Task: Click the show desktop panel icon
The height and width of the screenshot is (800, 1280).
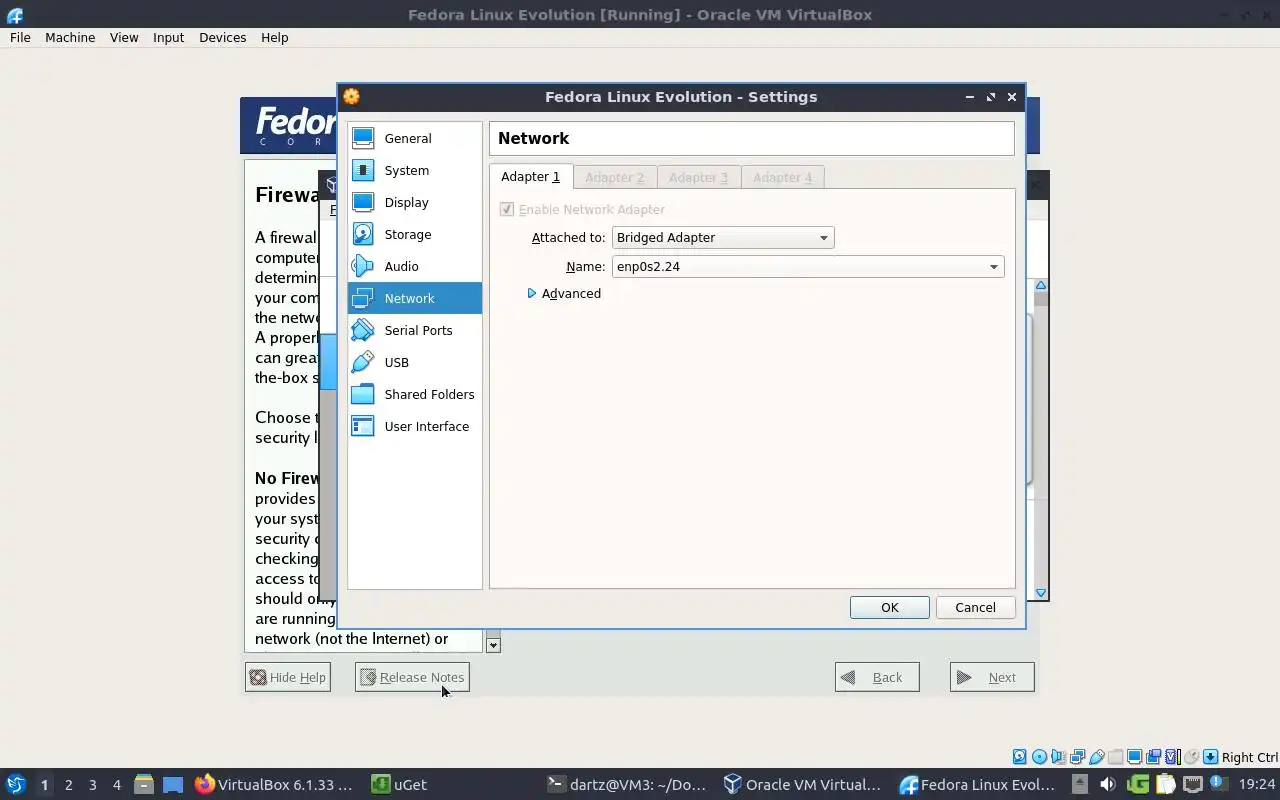Action: (x=173, y=784)
